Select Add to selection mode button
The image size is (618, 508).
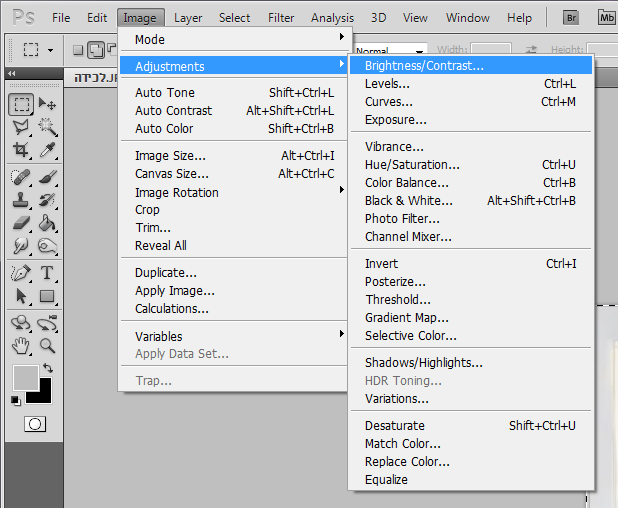[96, 50]
